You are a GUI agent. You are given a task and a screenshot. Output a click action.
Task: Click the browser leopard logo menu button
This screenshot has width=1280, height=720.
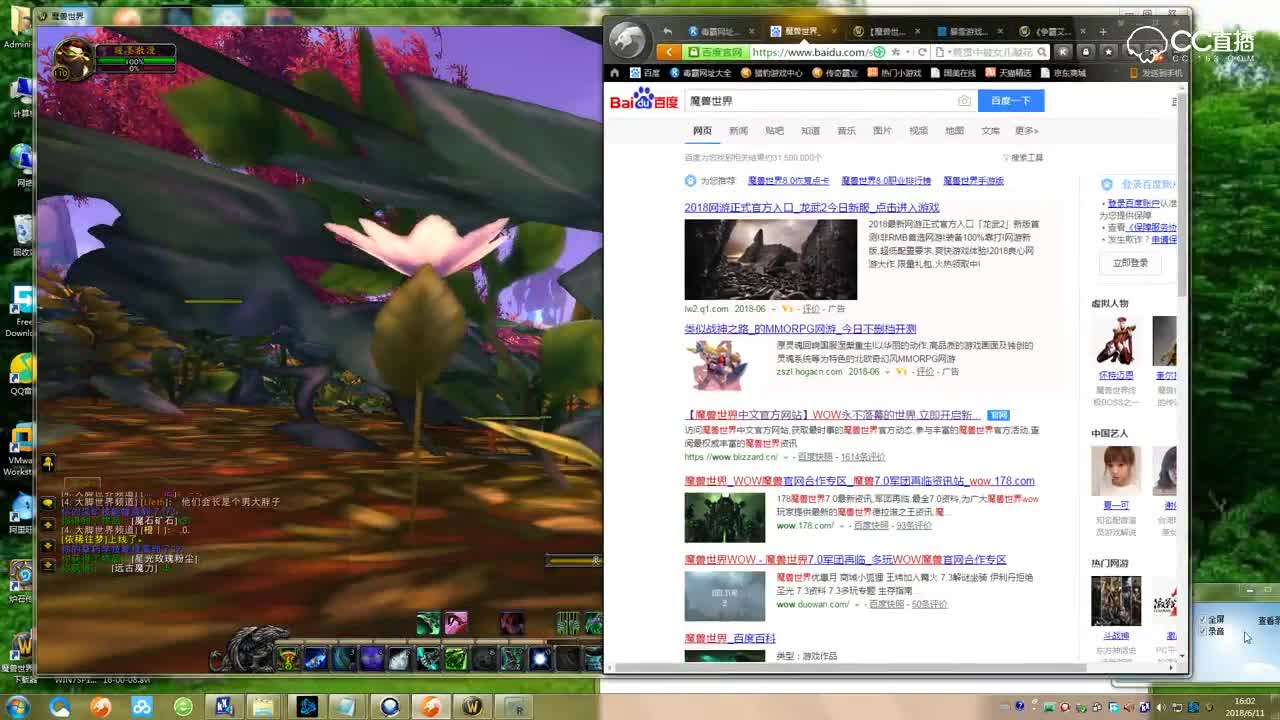[628, 40]
